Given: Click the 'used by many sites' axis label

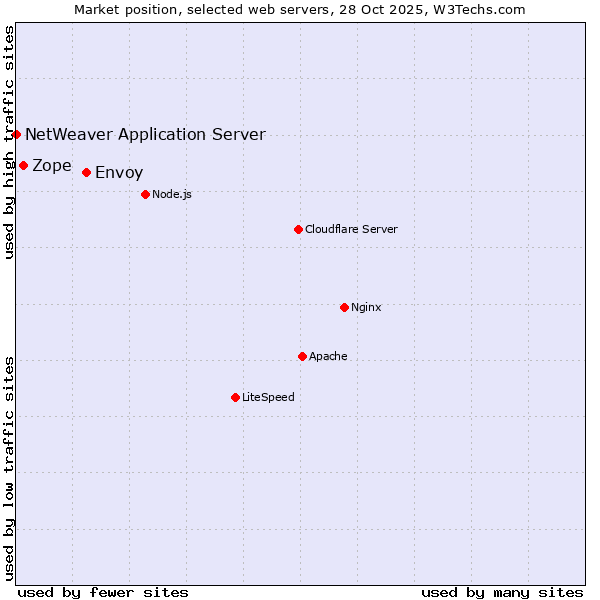Looking at the screenshot, I should 502,592.
